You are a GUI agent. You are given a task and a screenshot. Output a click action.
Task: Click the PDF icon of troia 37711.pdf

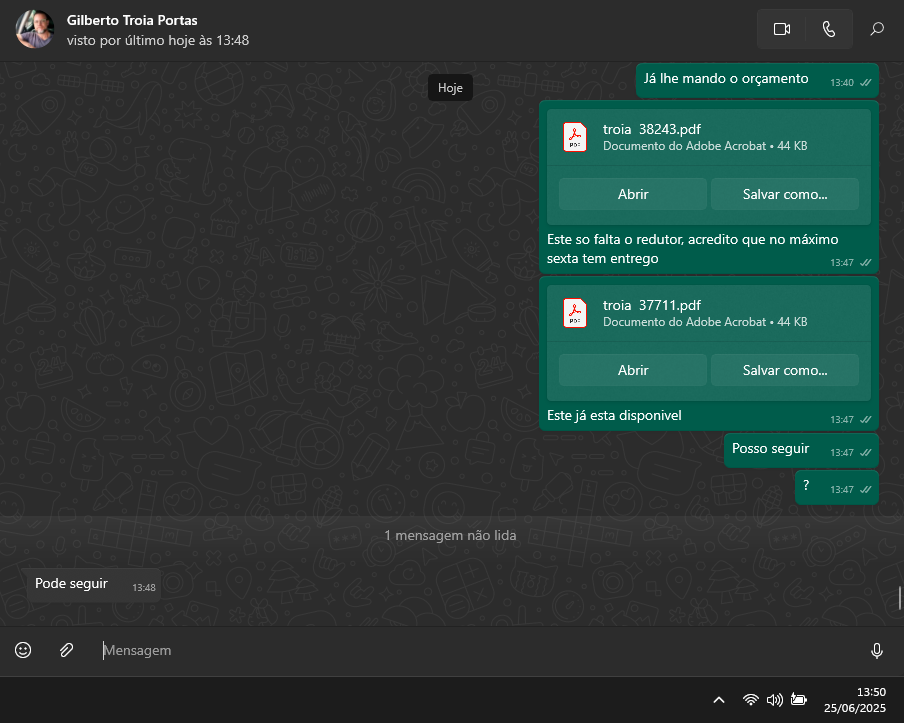tap(575, 313)
